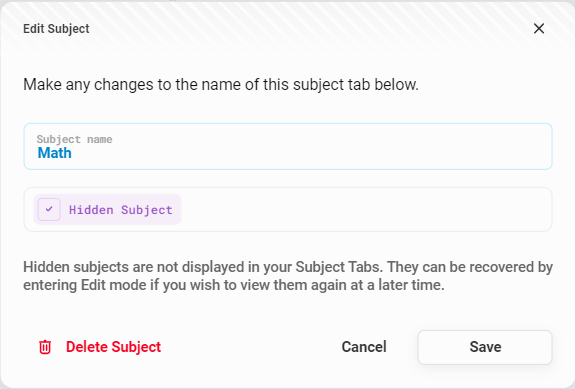Click the striped dialog header area
Image resolution: width=575 pixels, height=389 pixels.
coord(288,28)
